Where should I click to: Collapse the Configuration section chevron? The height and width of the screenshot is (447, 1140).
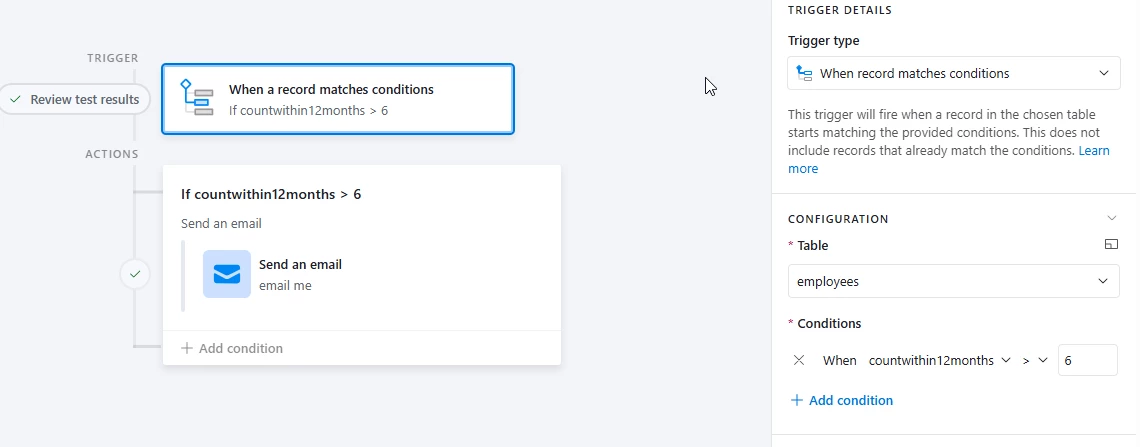(1111, 218)
